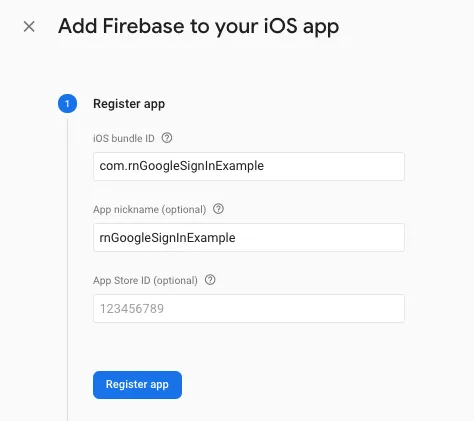Click the App nickname (optional) label
The image size is (474, 421).
pos(150,210)
